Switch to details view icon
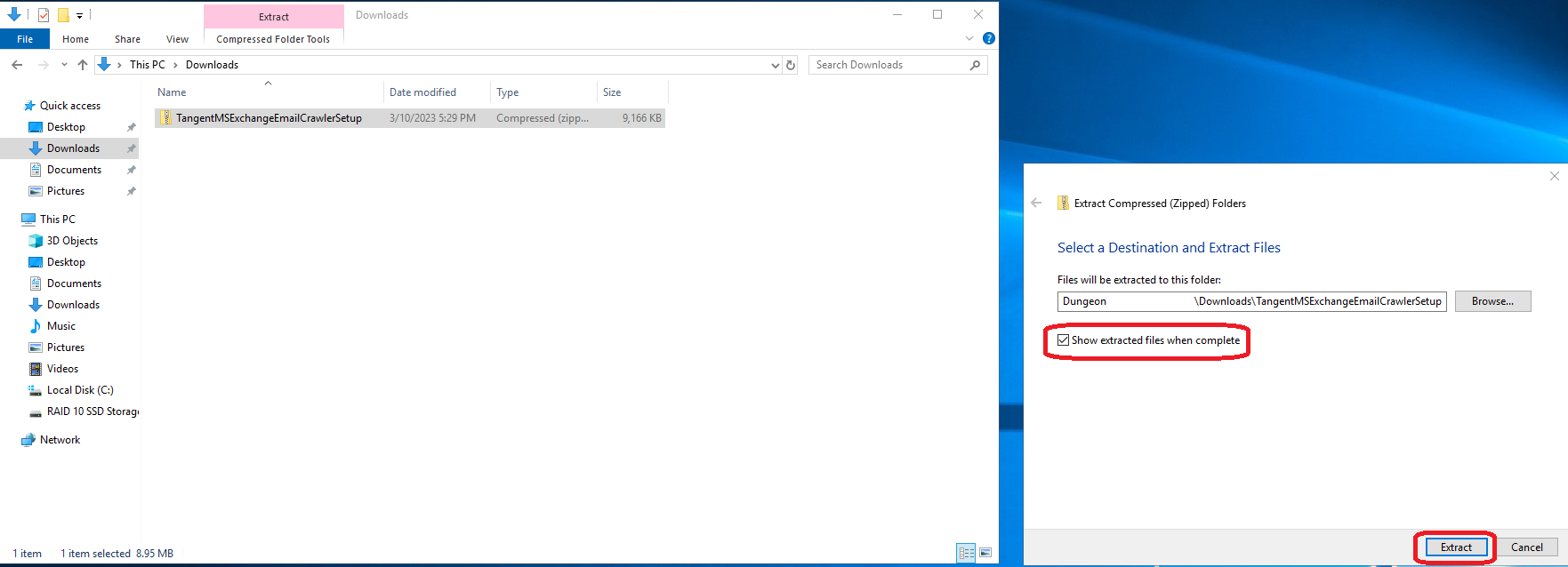1568x567 pixels. [966, 553]
